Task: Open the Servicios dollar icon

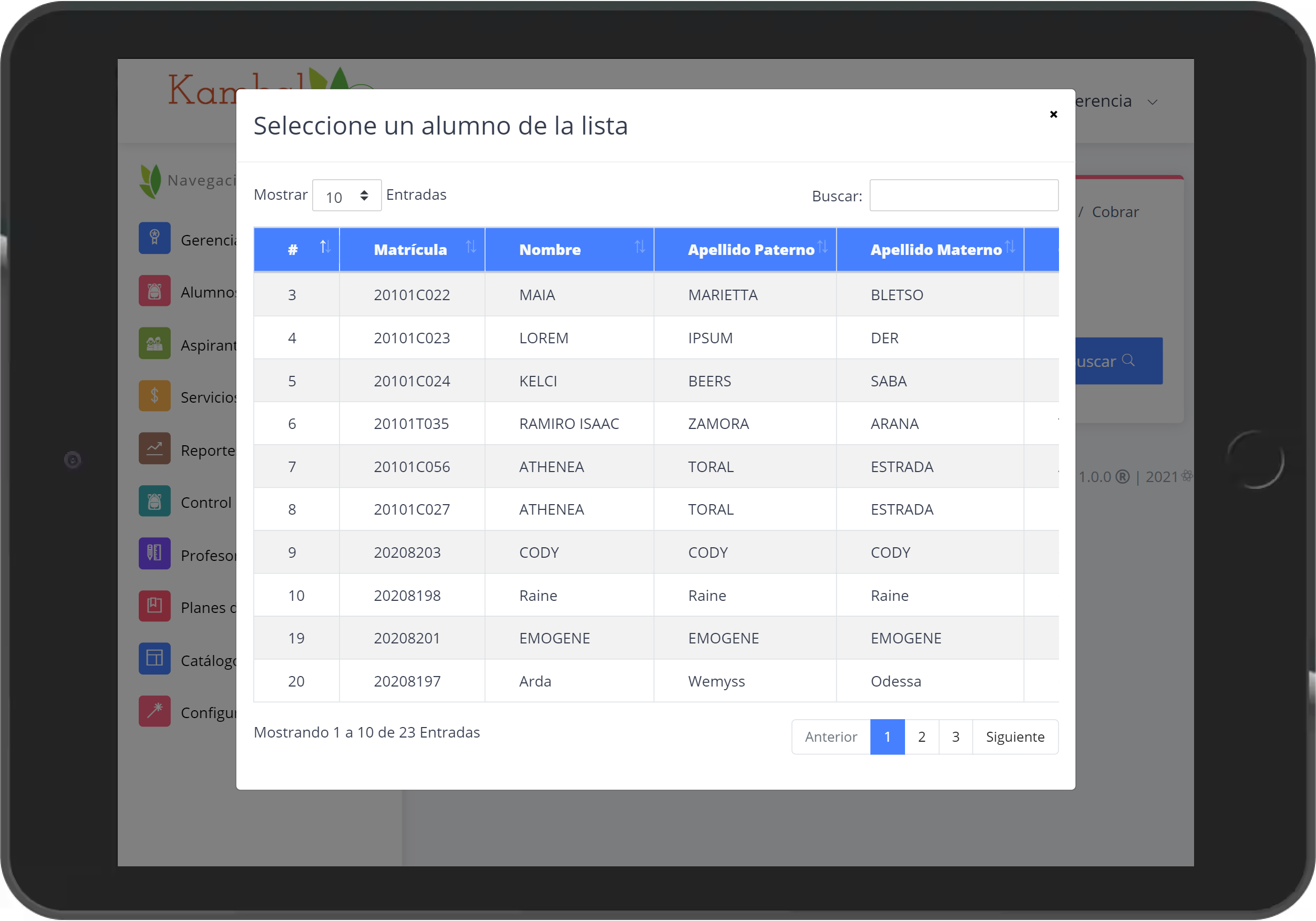Action: 154,396
